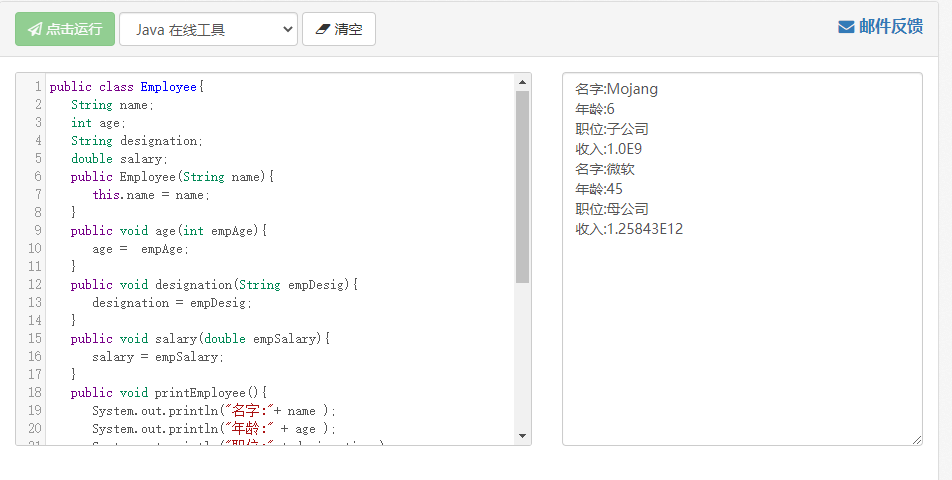The image size is (952, 480).
Task: Click the code editor's vertical scrollbar thumb
Action: click(x=522, y=185)
